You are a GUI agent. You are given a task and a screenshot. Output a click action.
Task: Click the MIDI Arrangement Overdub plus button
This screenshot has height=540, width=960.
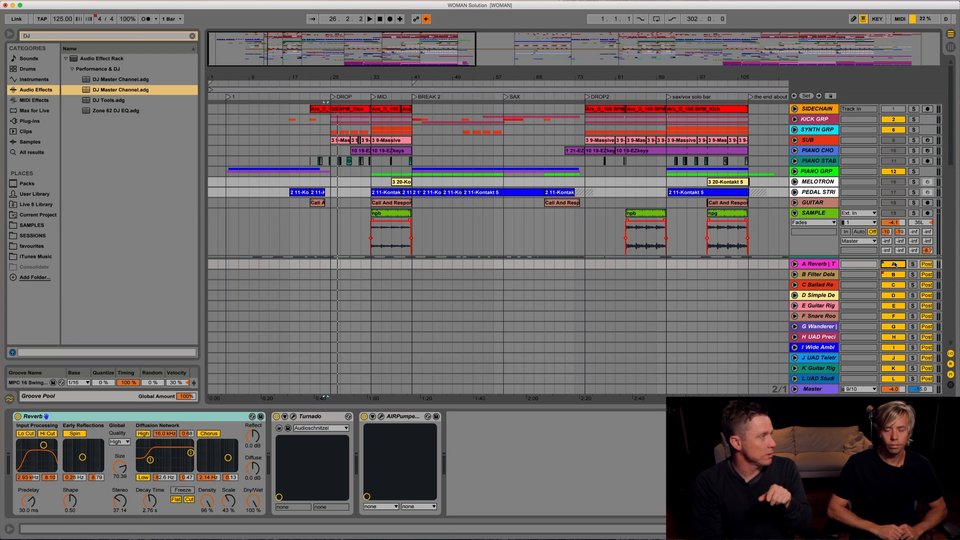coord(400,19)
